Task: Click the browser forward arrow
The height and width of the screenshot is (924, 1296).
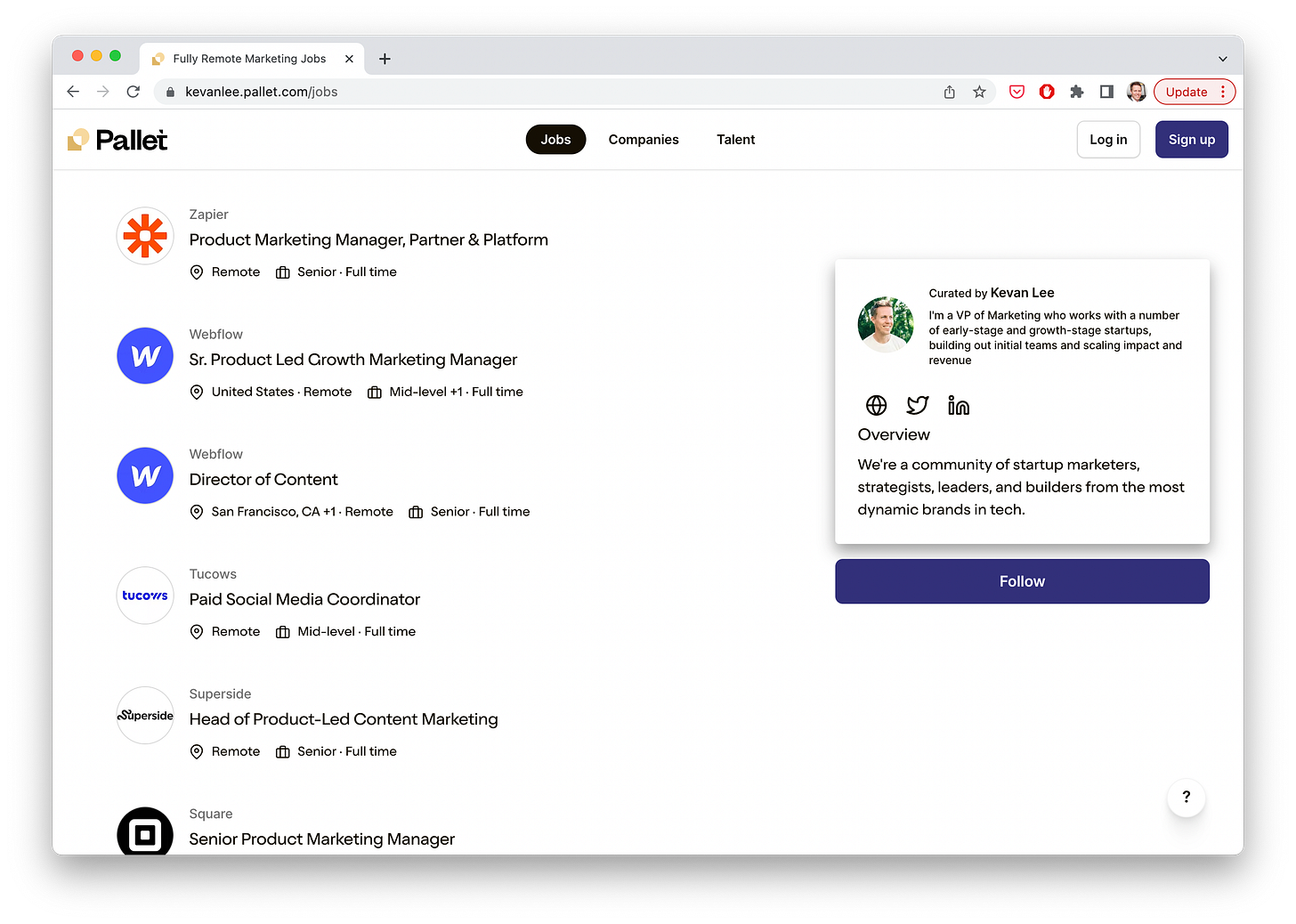Action: tap(103, 92)
